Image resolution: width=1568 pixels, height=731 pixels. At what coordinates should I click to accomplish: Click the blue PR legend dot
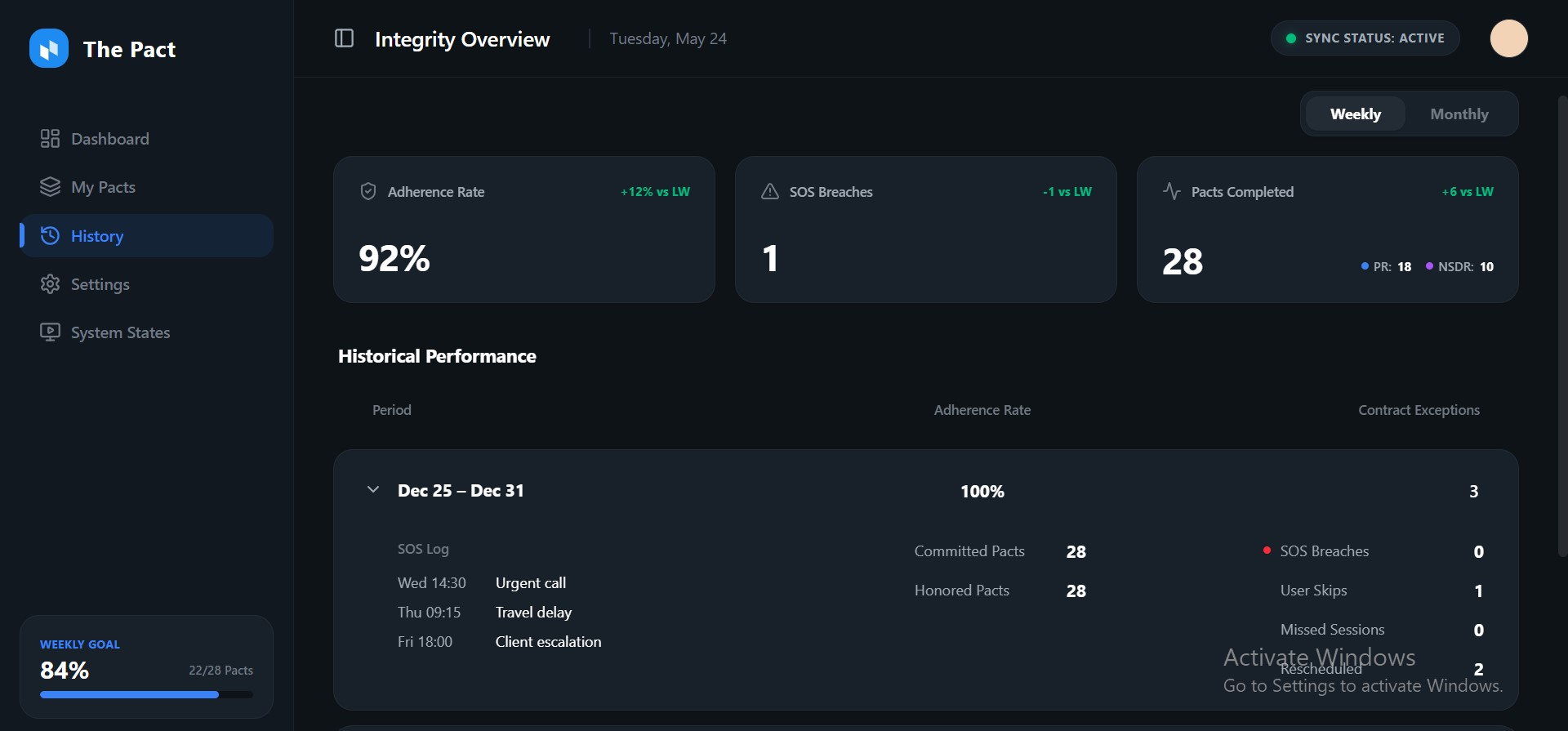point(1365,266)
